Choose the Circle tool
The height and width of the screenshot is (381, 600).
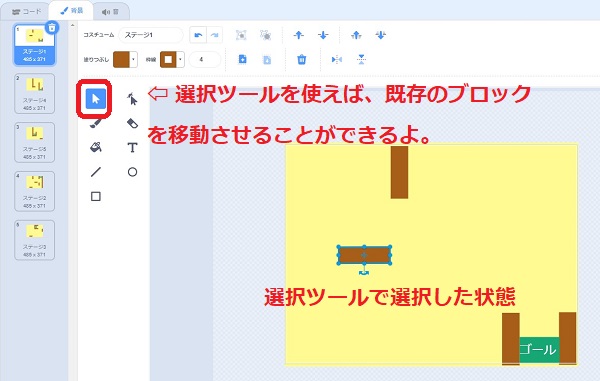(x=132, y=172)
